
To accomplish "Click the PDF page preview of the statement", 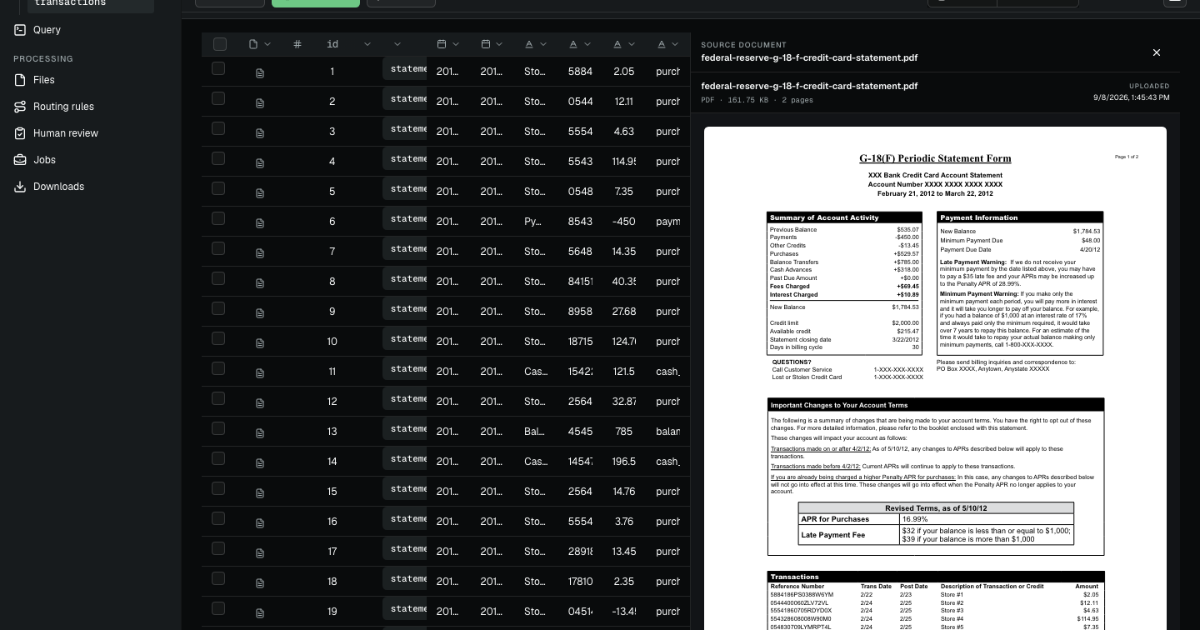I will click(935, 378).
